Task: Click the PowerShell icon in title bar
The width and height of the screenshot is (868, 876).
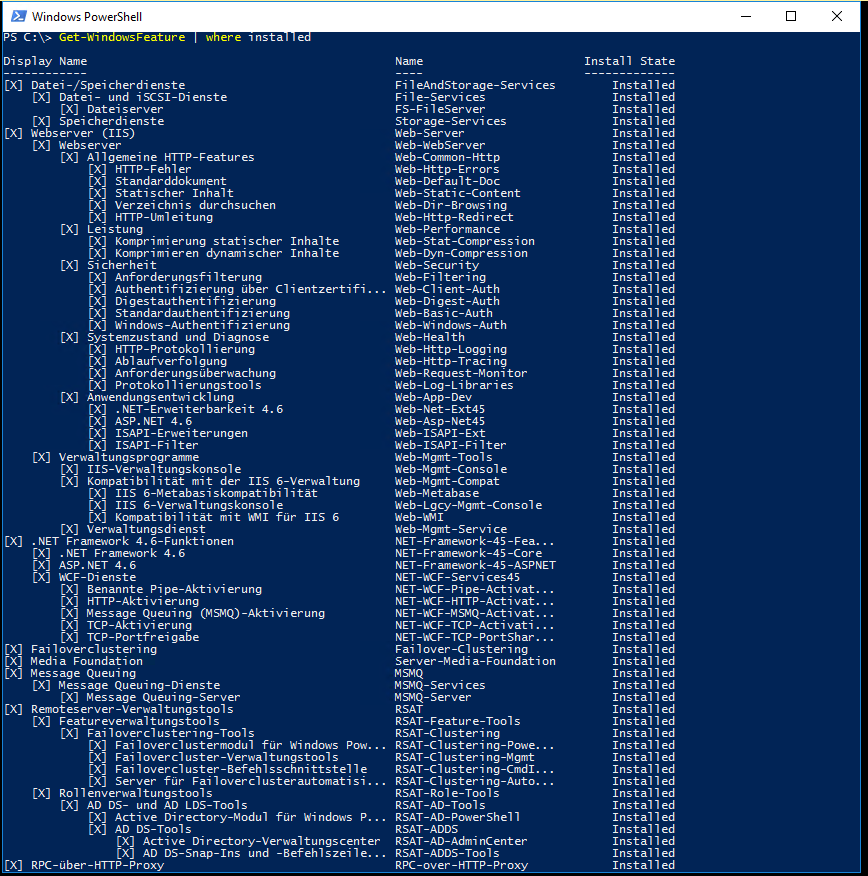Action: (18, 16)
